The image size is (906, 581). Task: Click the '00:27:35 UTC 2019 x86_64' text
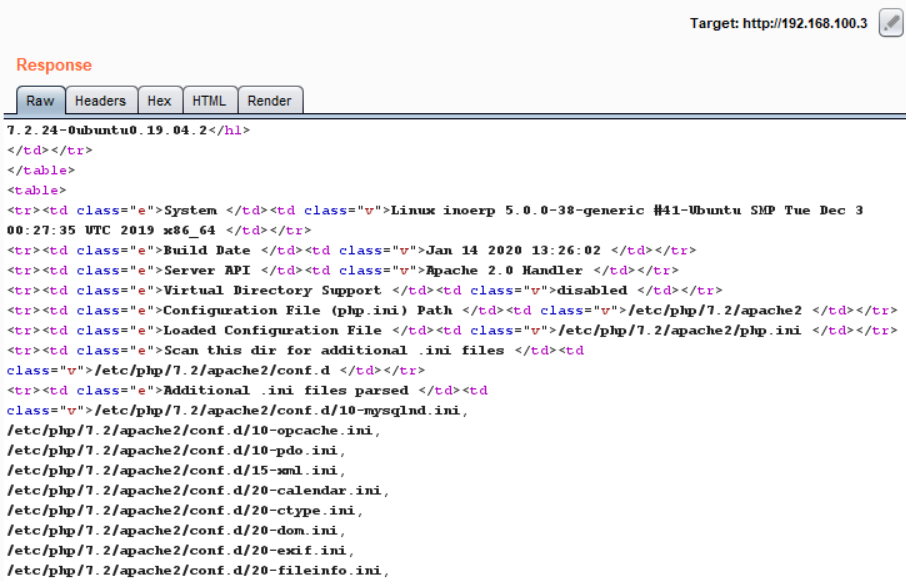111,230
